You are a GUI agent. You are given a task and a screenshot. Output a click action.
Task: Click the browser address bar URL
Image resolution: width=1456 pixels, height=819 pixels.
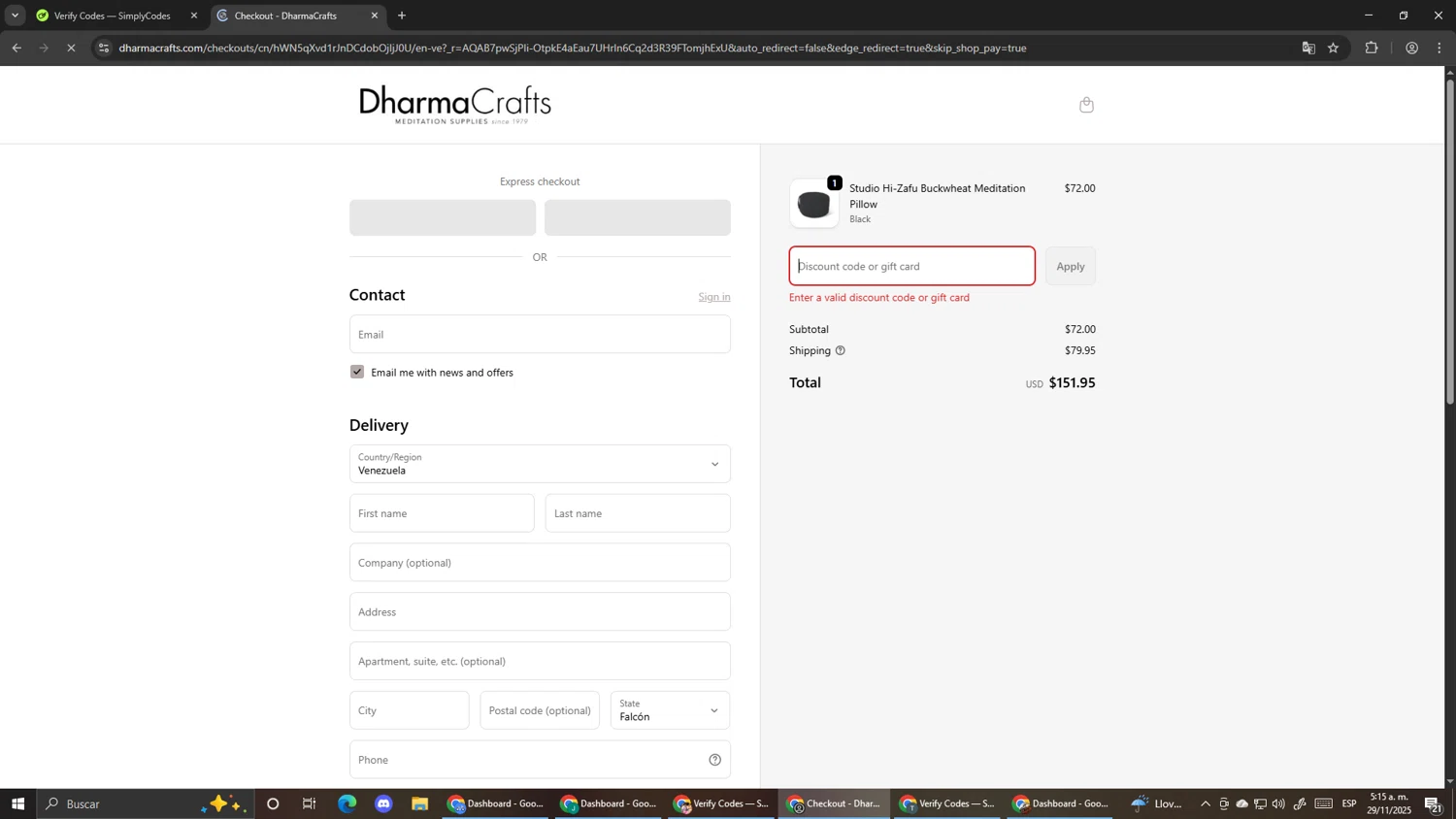pyautogui.click(x=573, y=48)
